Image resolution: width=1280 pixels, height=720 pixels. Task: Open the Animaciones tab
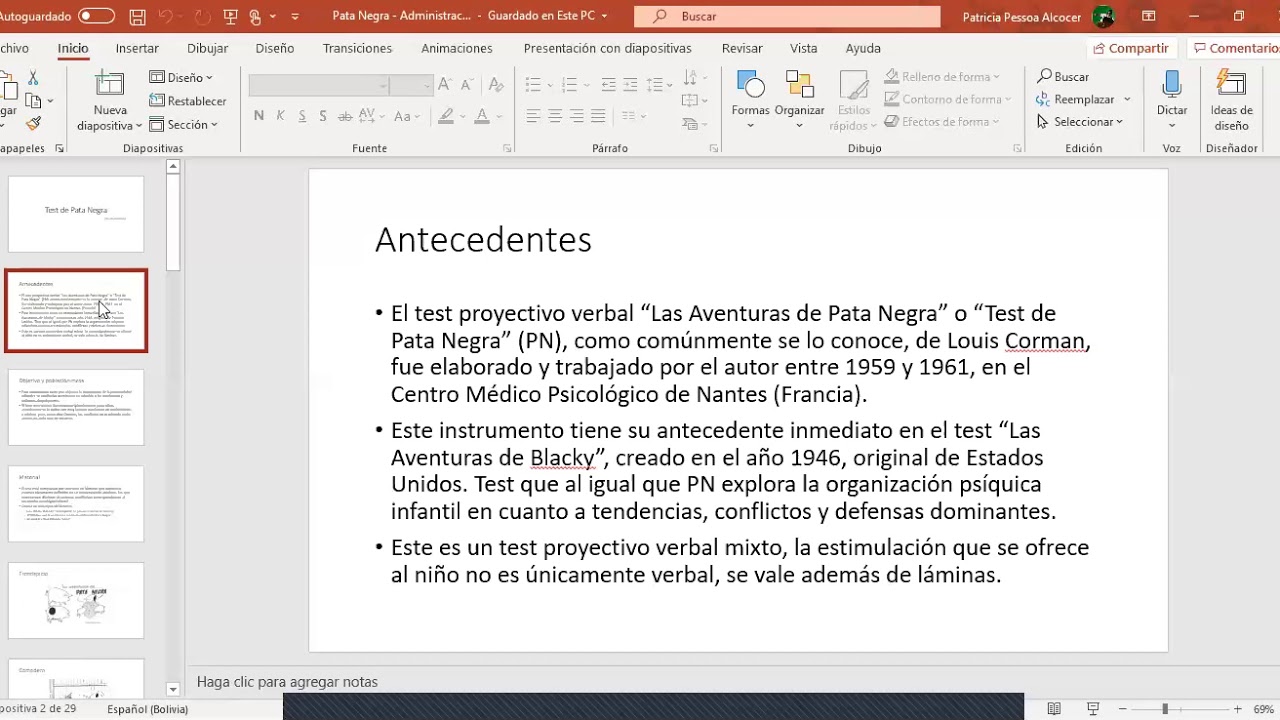point(457,48)
